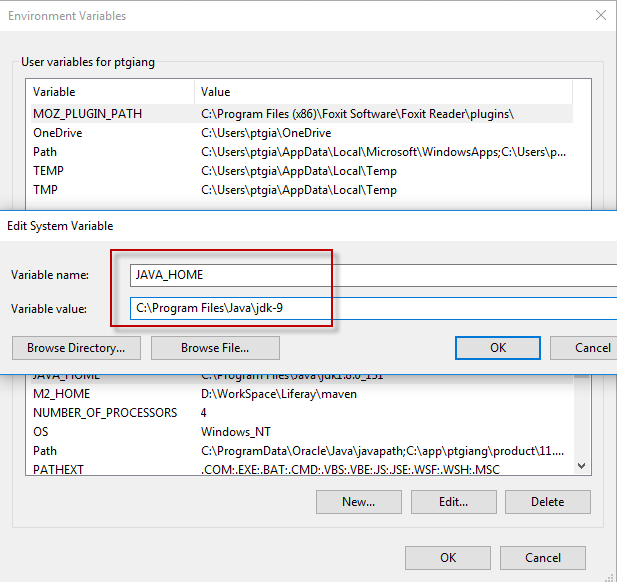Screen dimensions: 617x582
Task: Click the Variable name input field
Action: tap(372, 275)
